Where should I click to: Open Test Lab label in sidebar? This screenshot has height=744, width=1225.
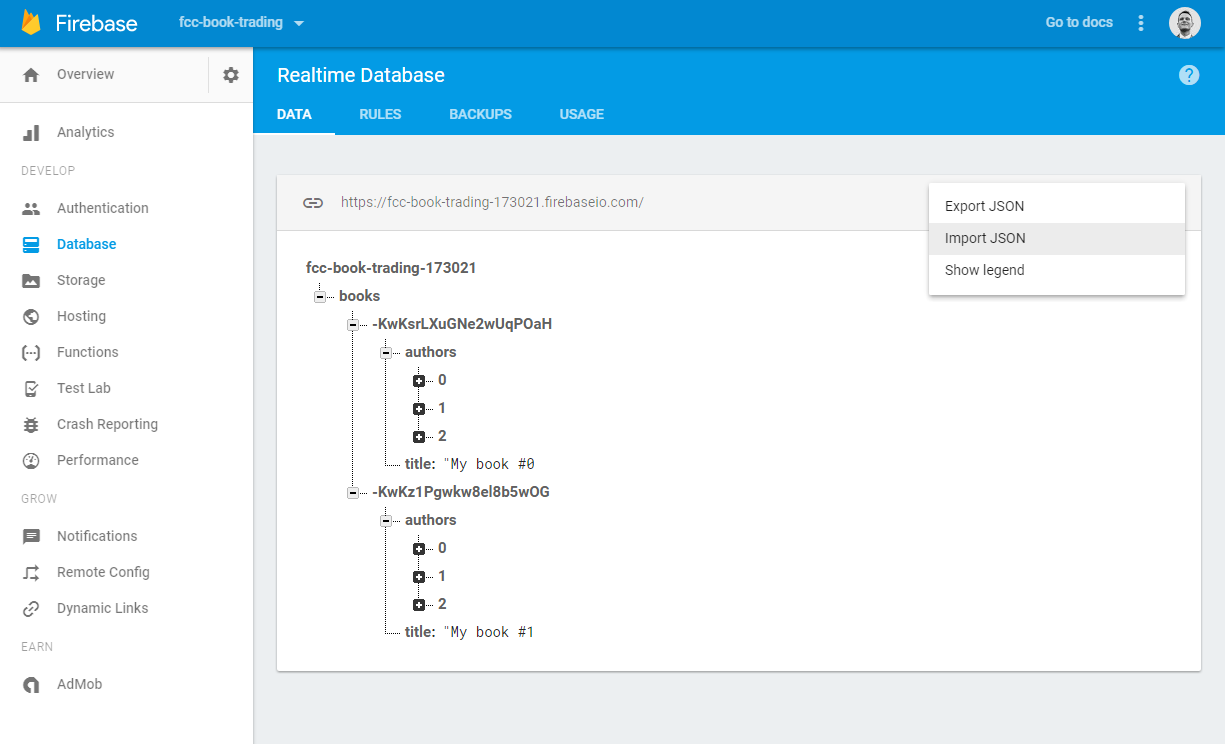84,388
